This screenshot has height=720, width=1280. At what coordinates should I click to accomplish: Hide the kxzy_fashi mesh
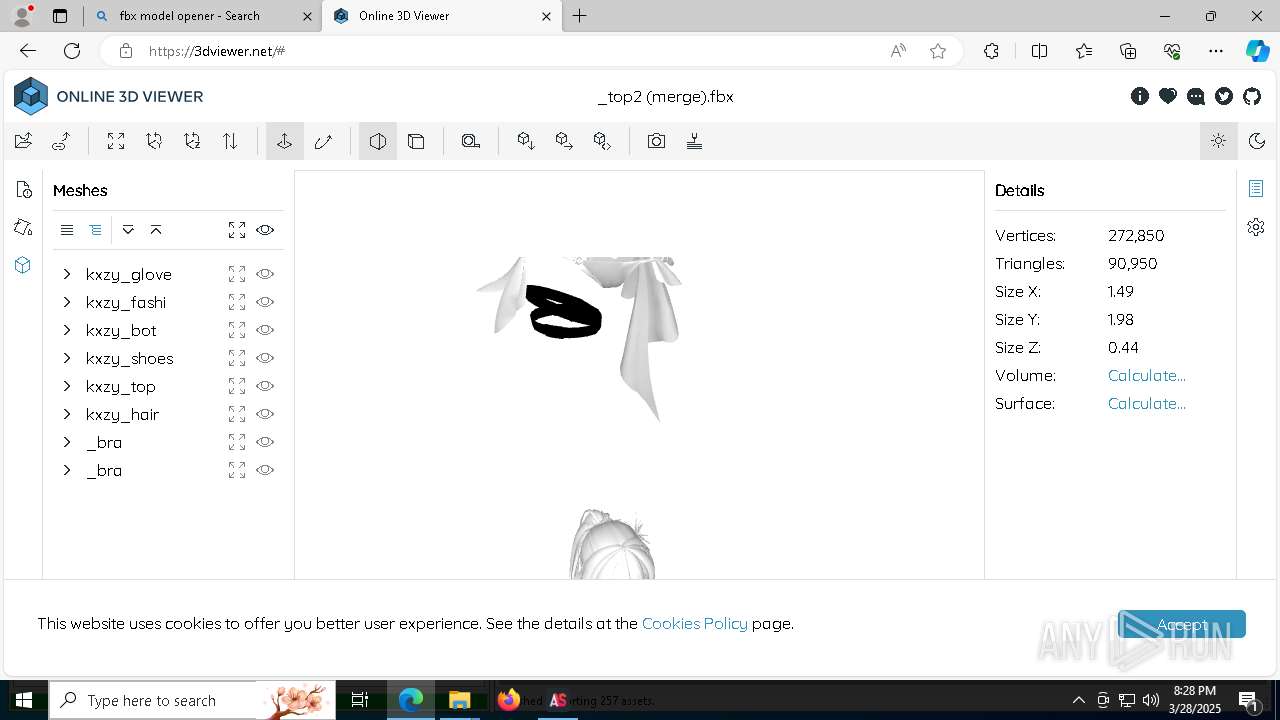265,302
